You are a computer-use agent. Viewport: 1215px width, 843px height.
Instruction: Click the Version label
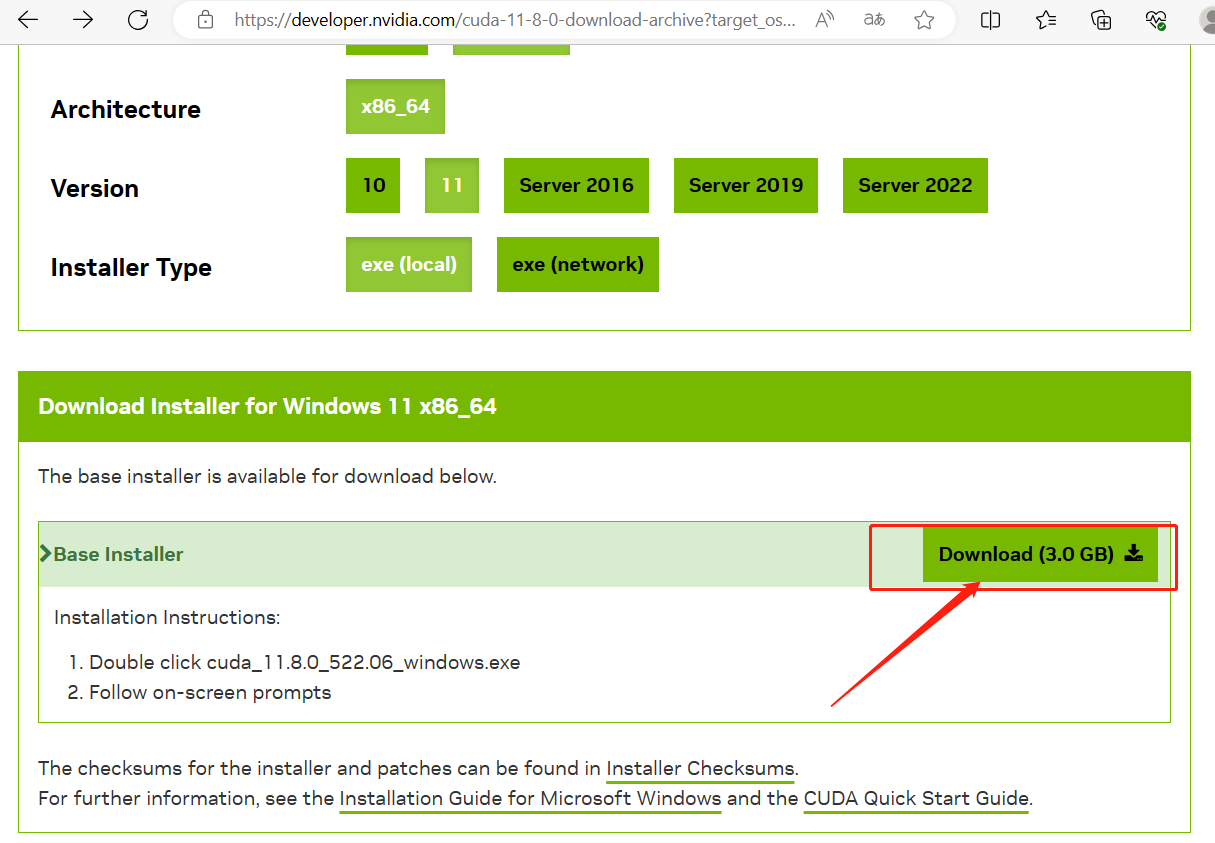point(95,188)
